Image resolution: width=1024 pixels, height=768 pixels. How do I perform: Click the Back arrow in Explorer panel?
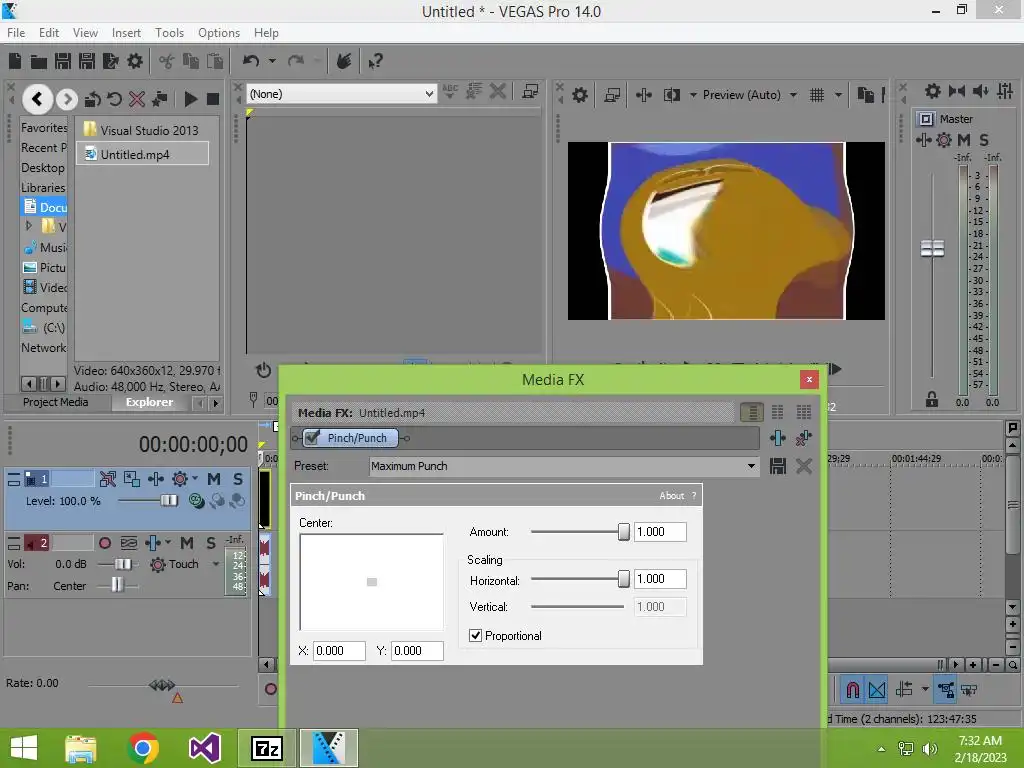tap(37, 99)
